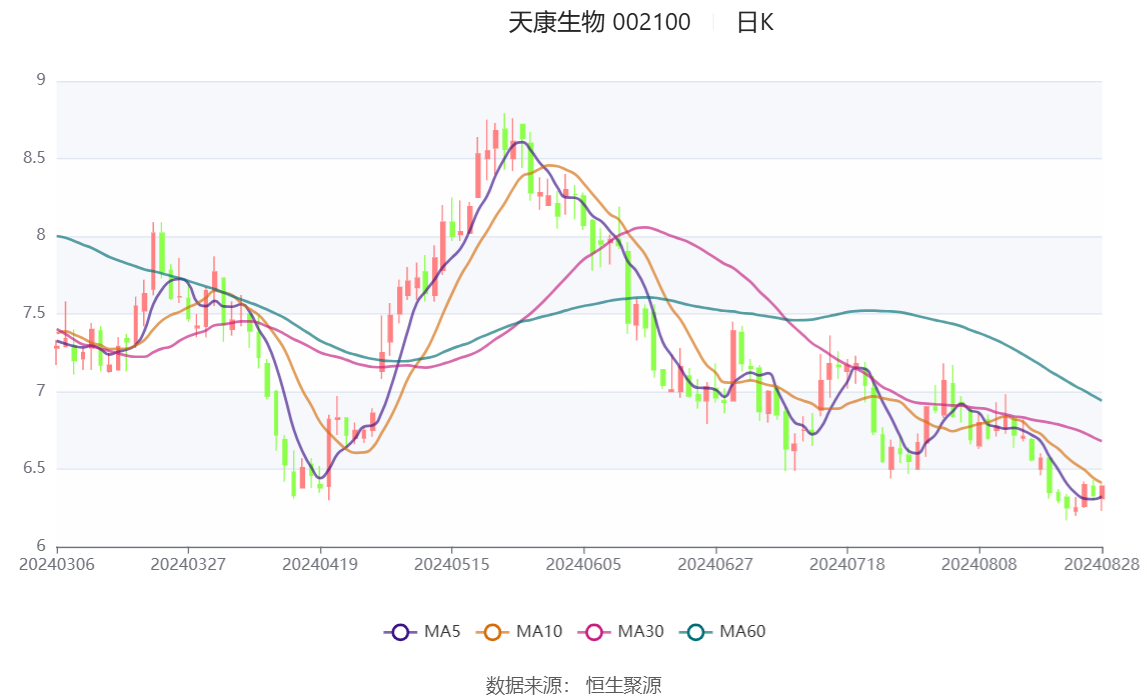Click the 20240419 date axis label
1147x699 pixels.
click(x=320, y=564)
